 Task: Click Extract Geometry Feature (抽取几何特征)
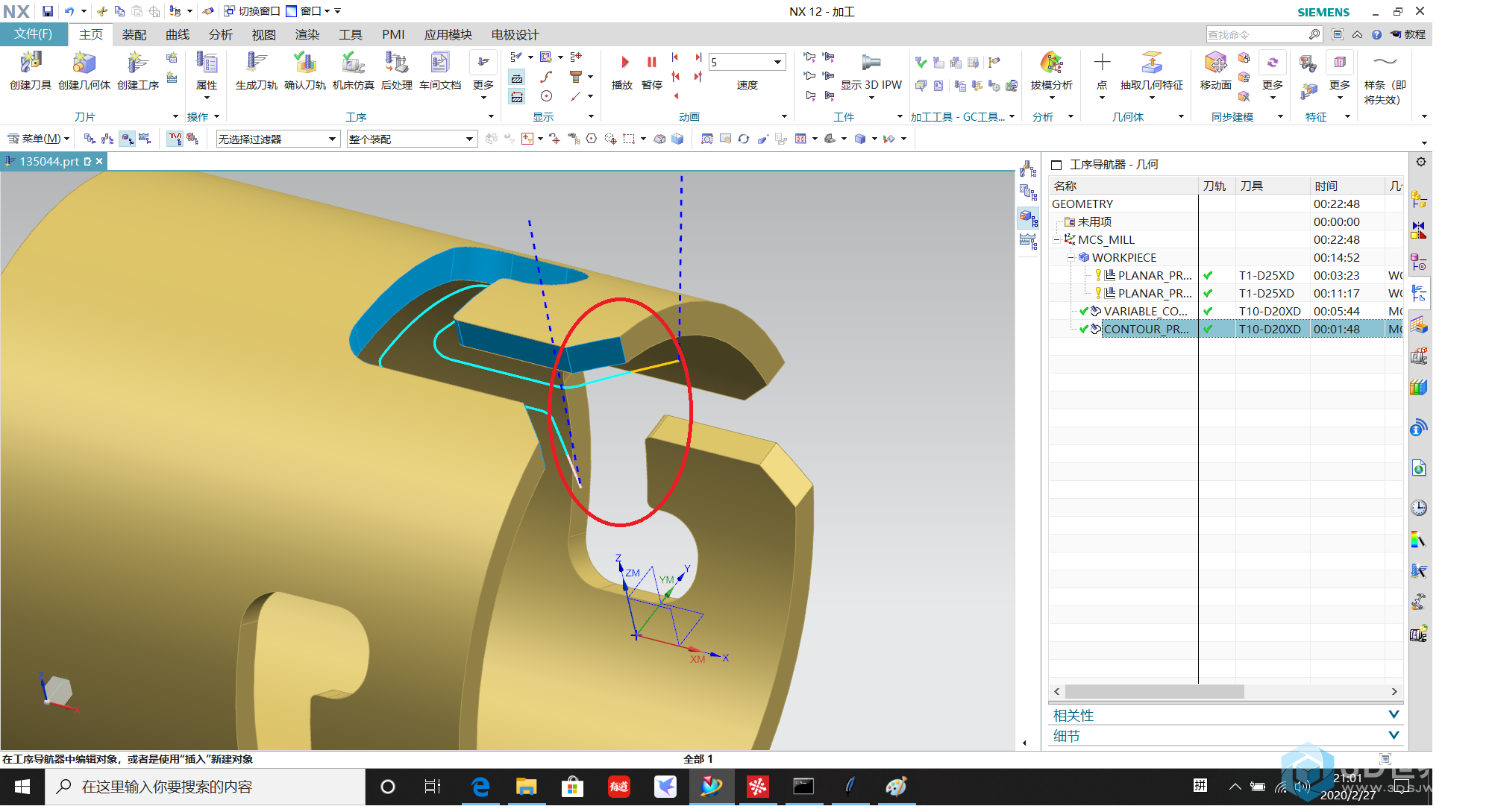click(x=1151, y=71)
